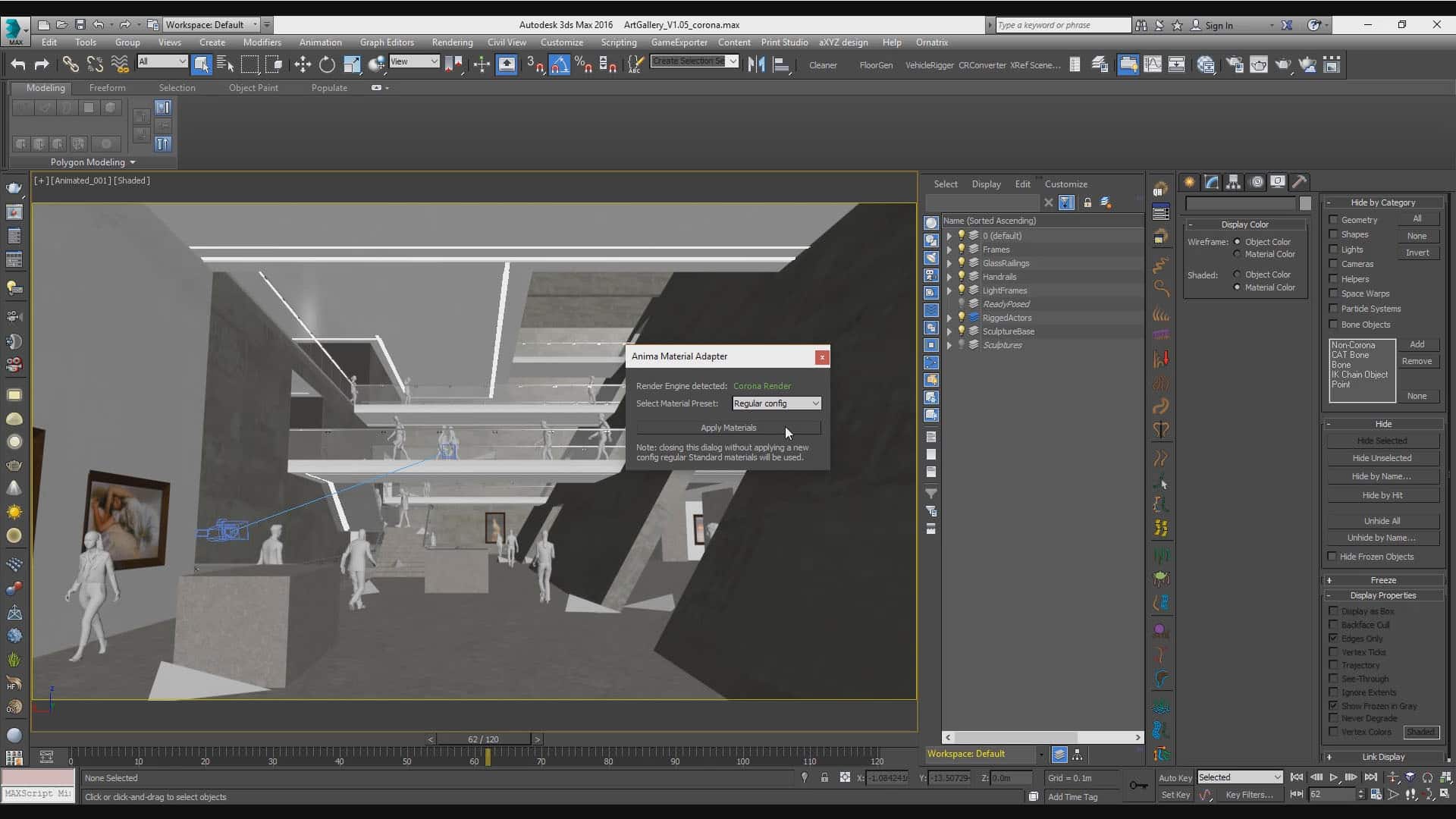Click the Material Editor toolbar icon
This screenshot has height=819, width=1456.
[1206, 64]
